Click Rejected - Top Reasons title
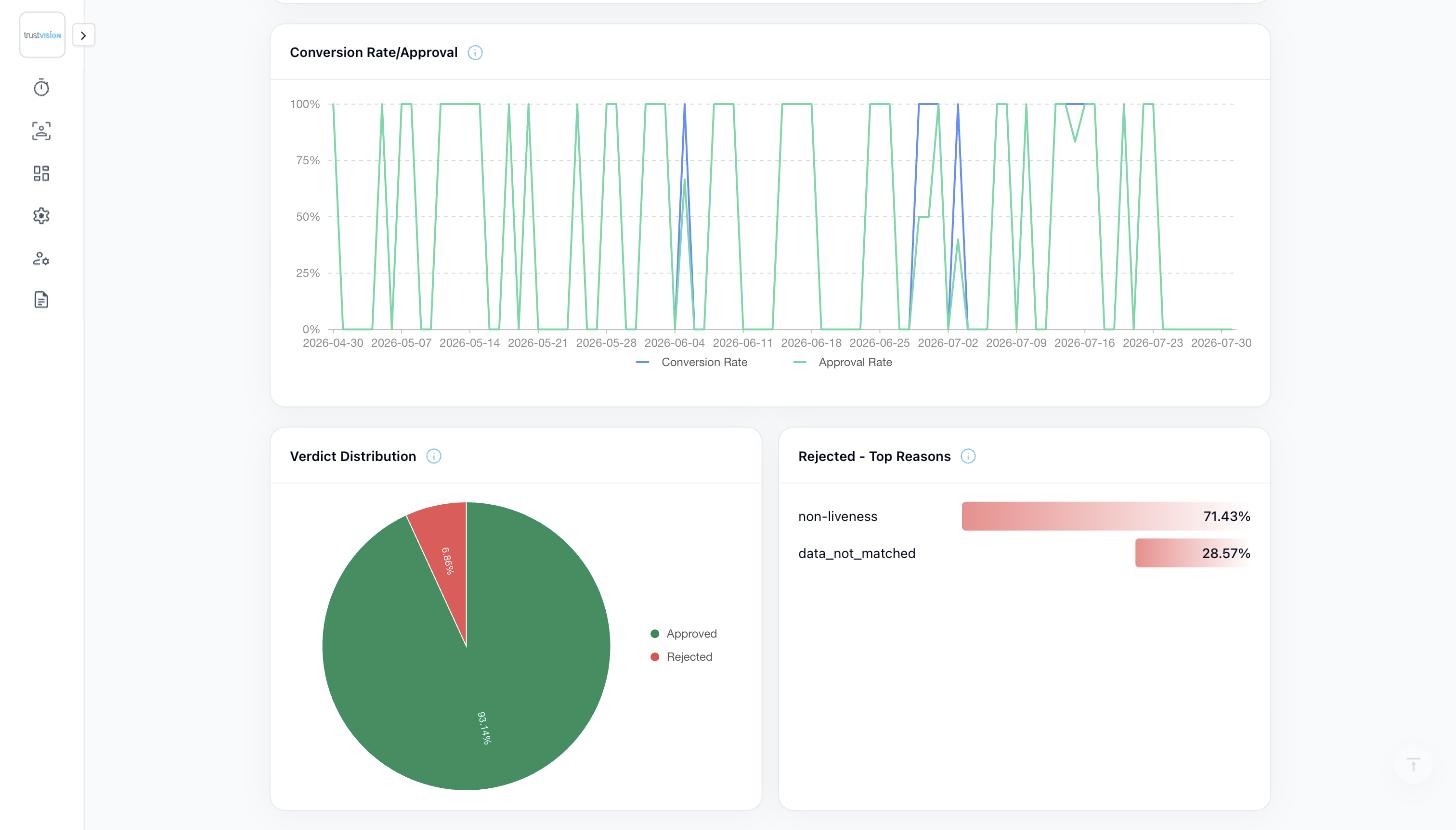Screen dimensions: 1456x830 pos(875,456)
